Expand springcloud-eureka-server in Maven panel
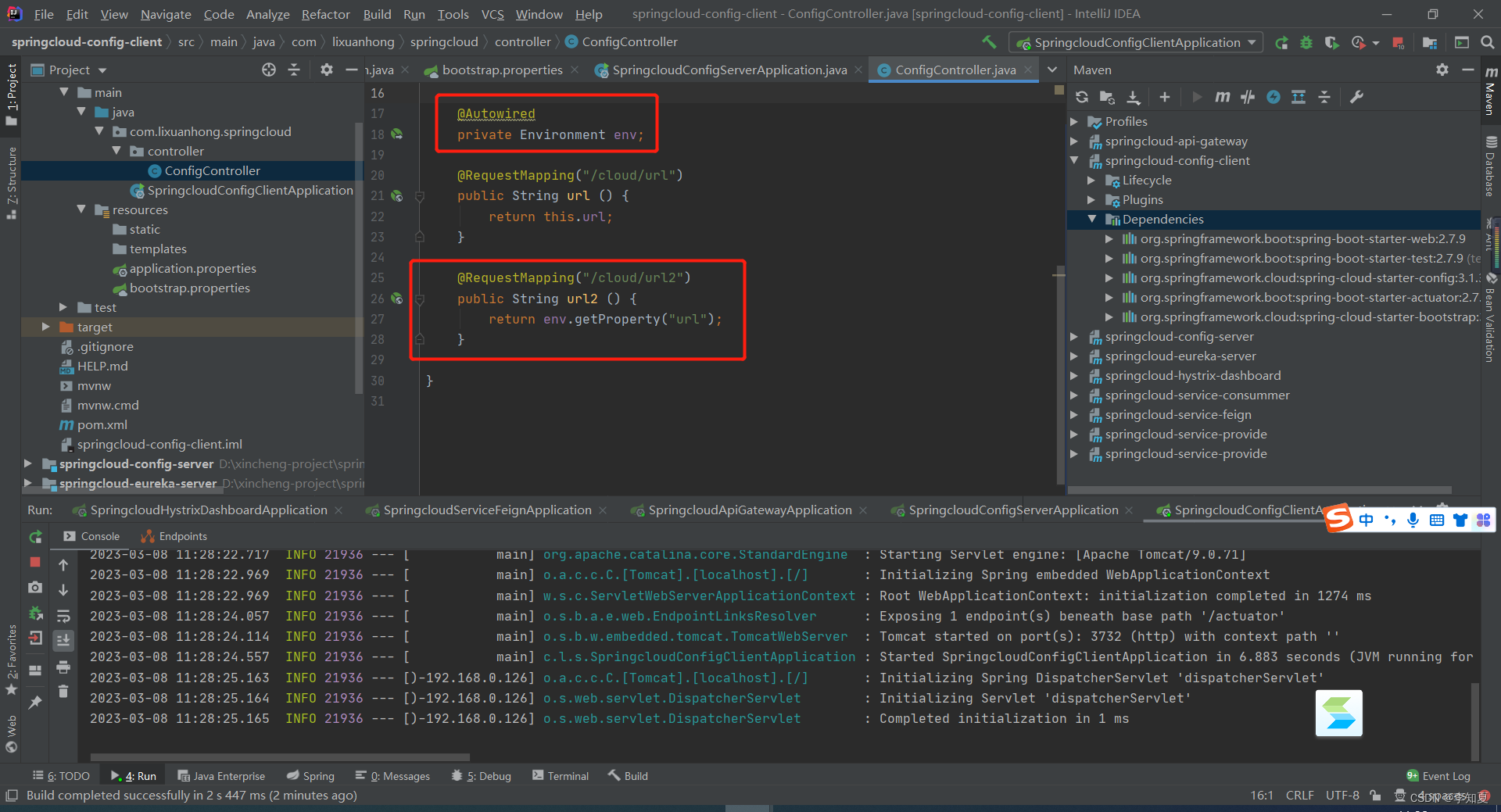 click(1074, 356)
